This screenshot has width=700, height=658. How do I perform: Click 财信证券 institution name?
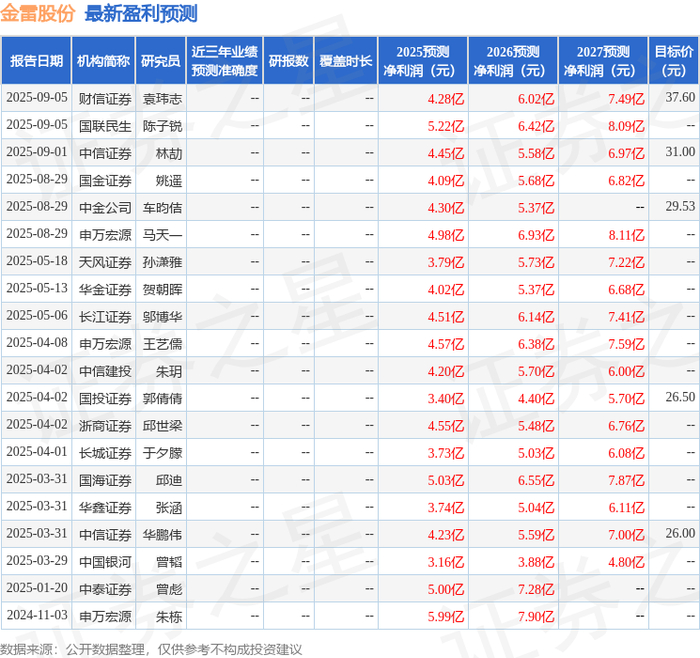(105, 99)
